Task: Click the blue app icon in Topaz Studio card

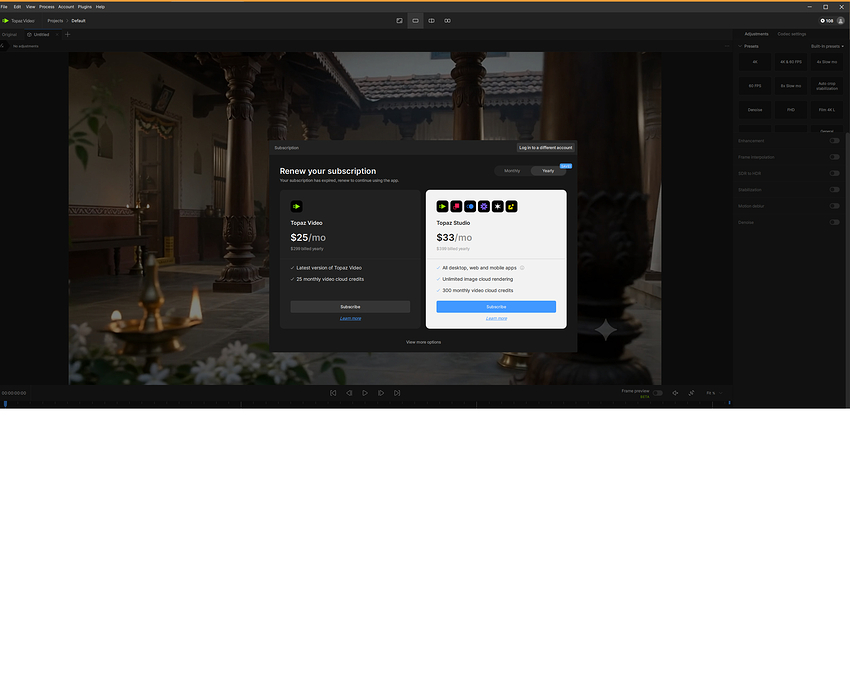Action: 470,207
